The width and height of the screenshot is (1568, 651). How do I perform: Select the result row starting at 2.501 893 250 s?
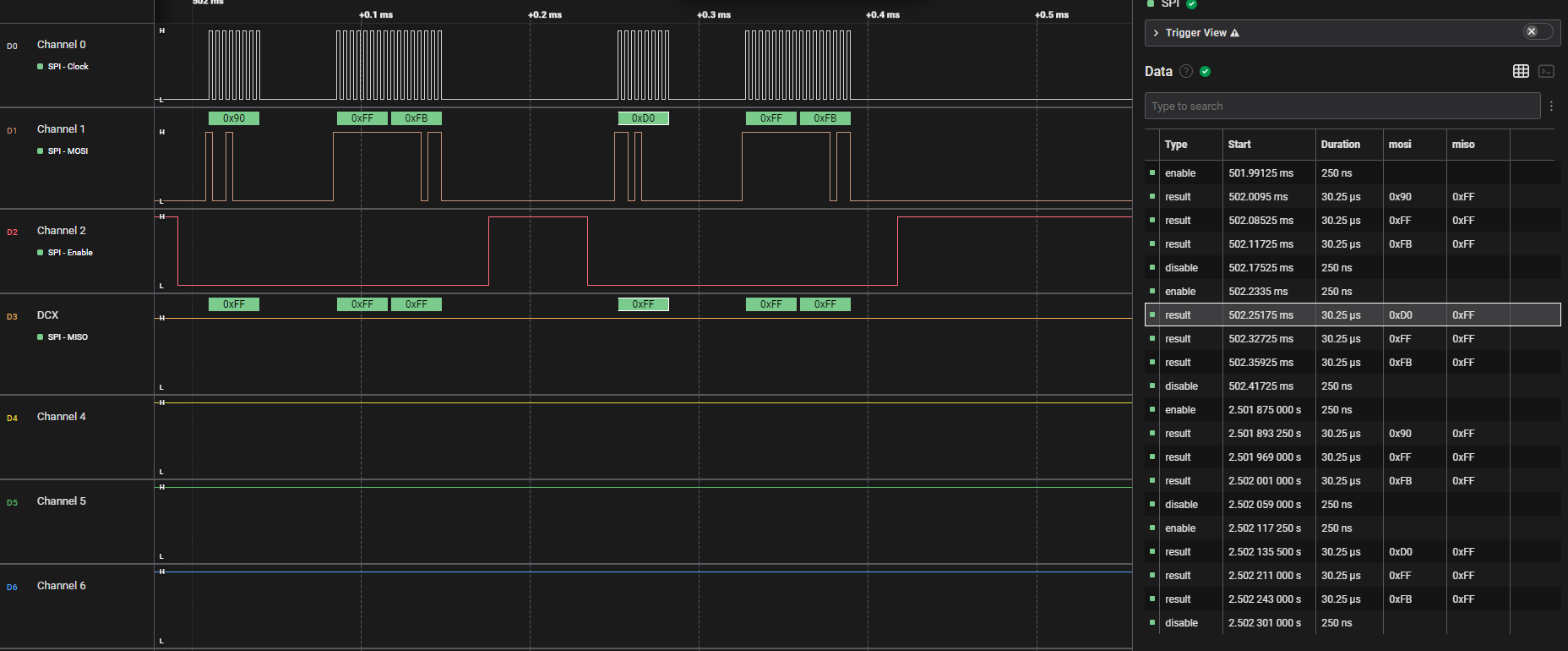pos(1353,433)
